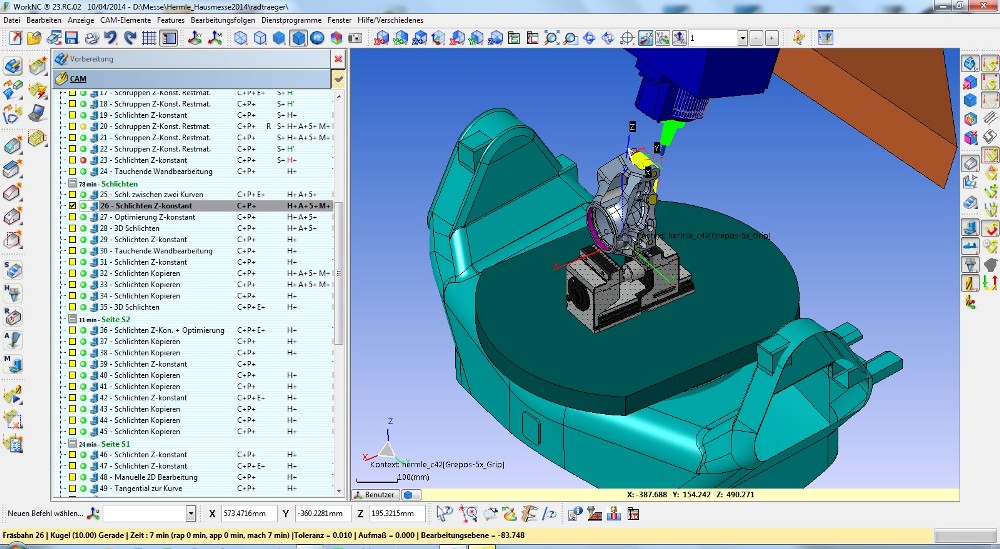Viewport: 1000px width, 549px height.
Task: Click the red hook icon in right sidebar
Action: pyautogui.click(x=990, y=228)
